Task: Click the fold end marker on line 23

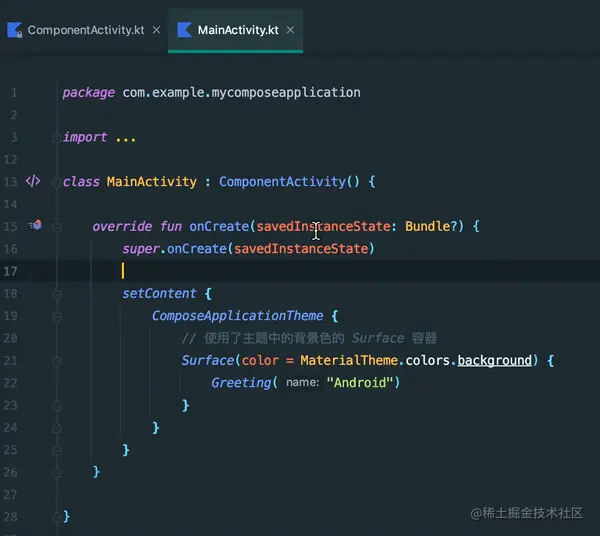Action: point(57,406)
